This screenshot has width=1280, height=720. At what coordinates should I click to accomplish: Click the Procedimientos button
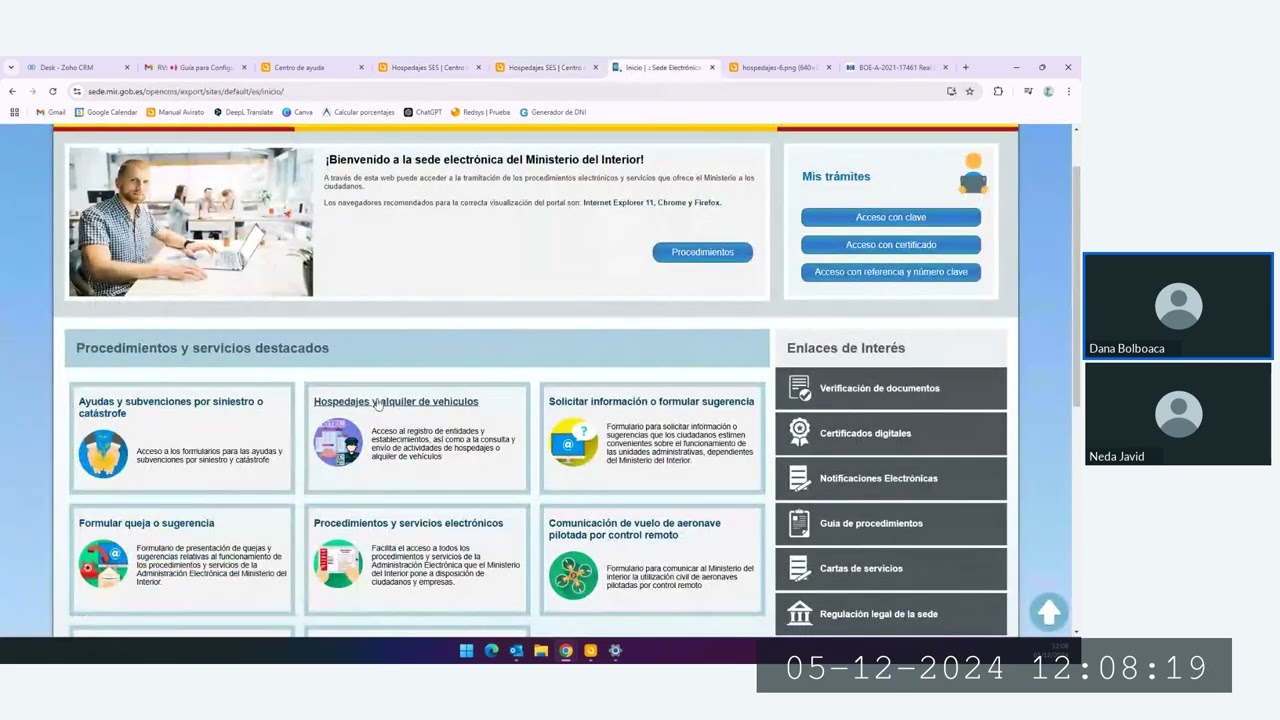(x=703, y=252)
